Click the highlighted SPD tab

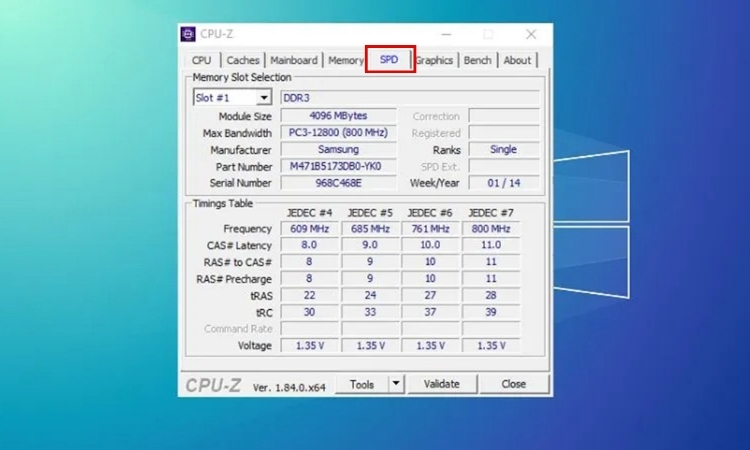[389, 60]
